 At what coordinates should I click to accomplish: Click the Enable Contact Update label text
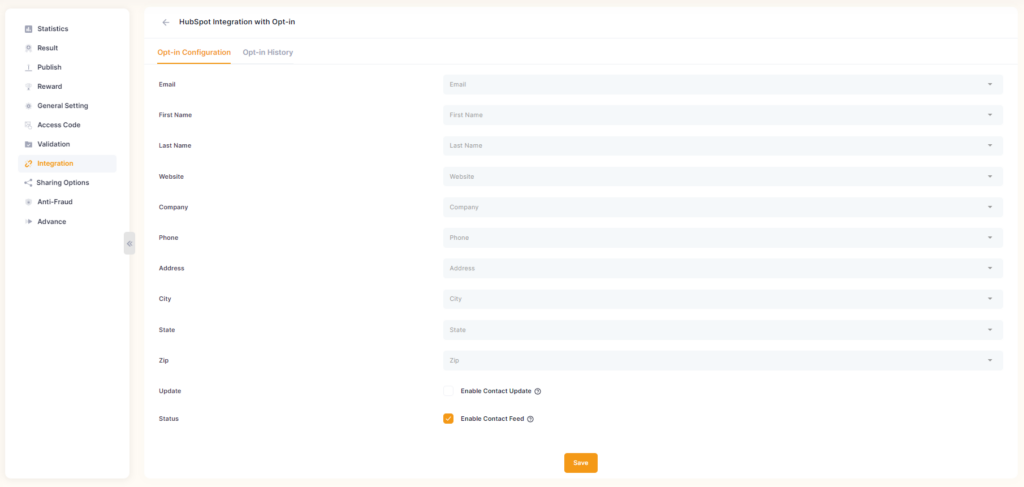[x=496, y=391]
